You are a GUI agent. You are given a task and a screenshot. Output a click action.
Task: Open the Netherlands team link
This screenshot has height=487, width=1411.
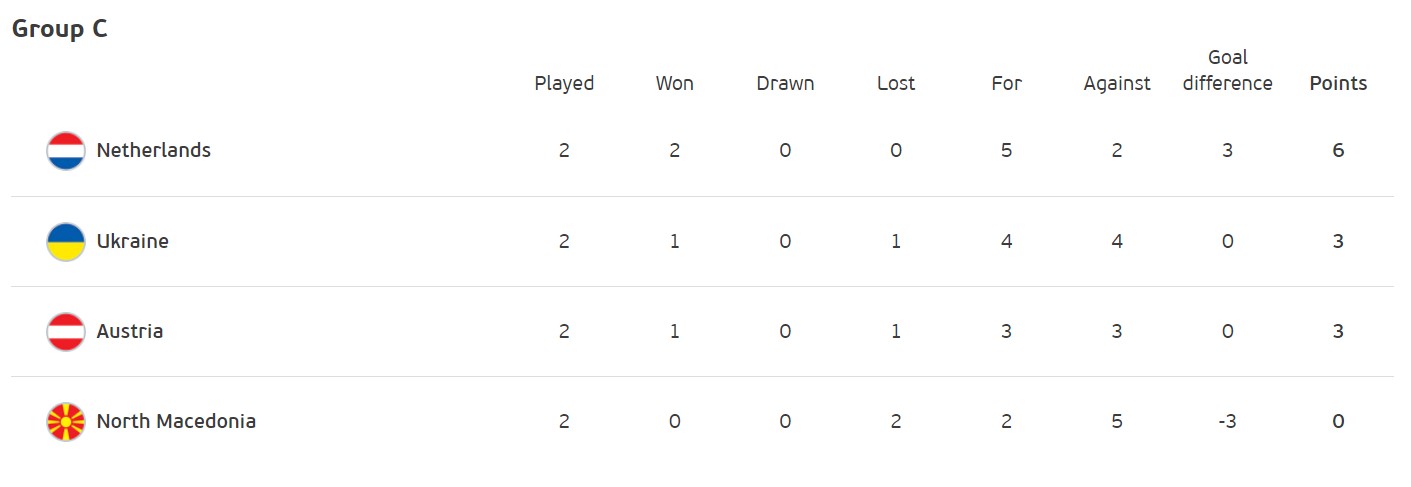pyautogui.click(x=153, y=151)
